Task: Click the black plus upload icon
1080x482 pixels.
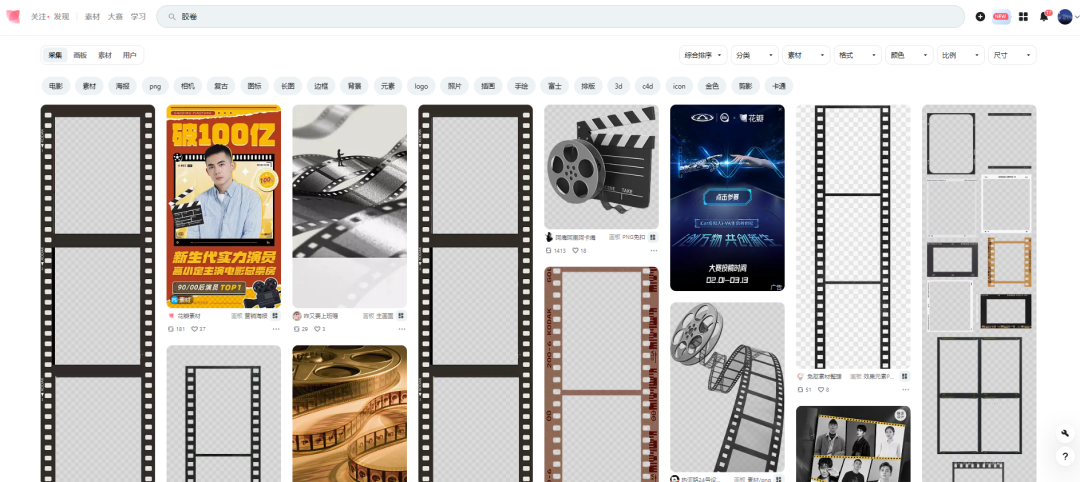Action: (980, 17)
